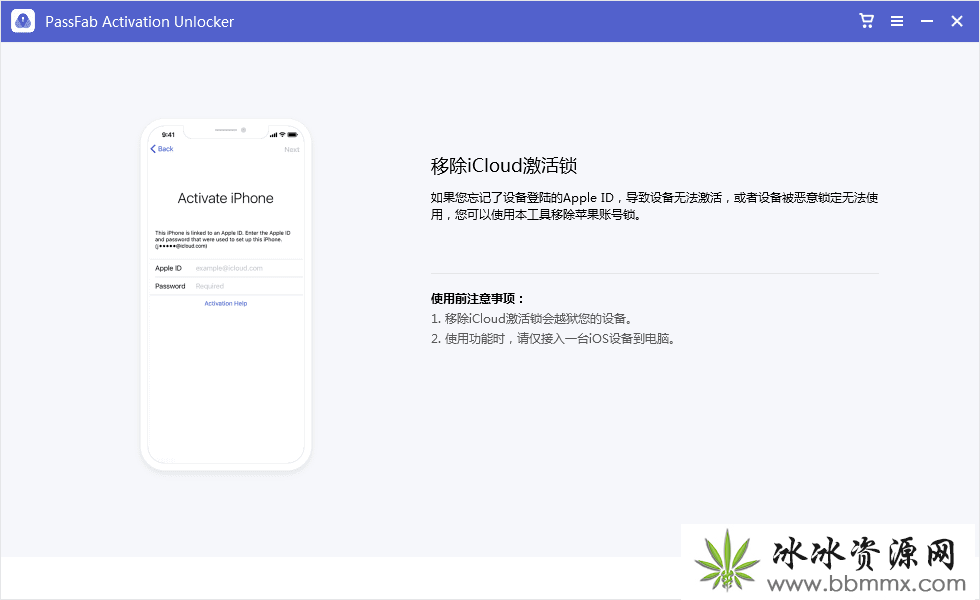Screen dimensions: 980x600
Task: Click the "移除iCloud激活锁" heading
Action: (504, 166)
